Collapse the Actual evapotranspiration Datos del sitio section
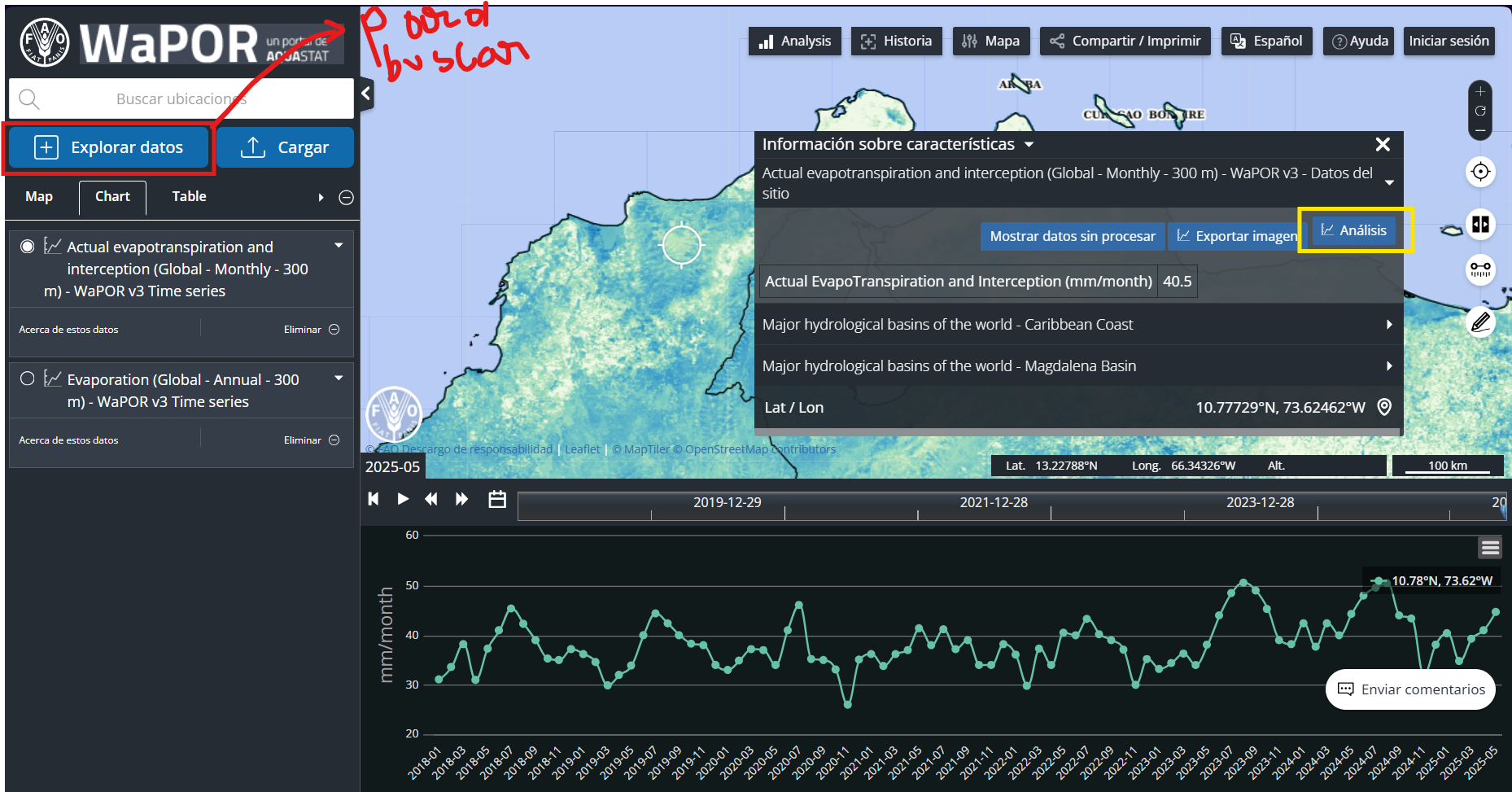Image resolution: width=1512 pixels, height=792 pixels. click(1390, 183)
